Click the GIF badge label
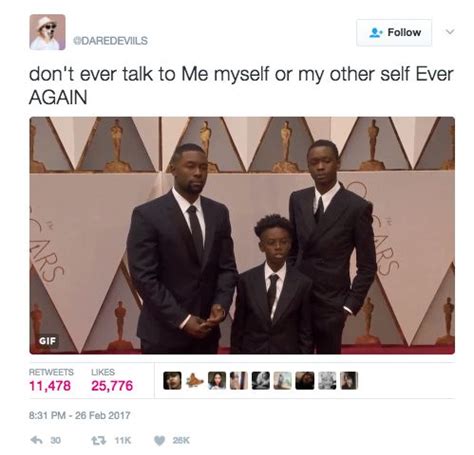 (48, 341)
